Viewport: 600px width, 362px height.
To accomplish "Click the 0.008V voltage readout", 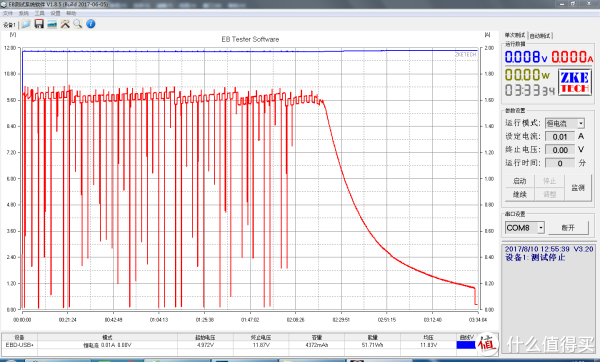I will click(526, 57).
